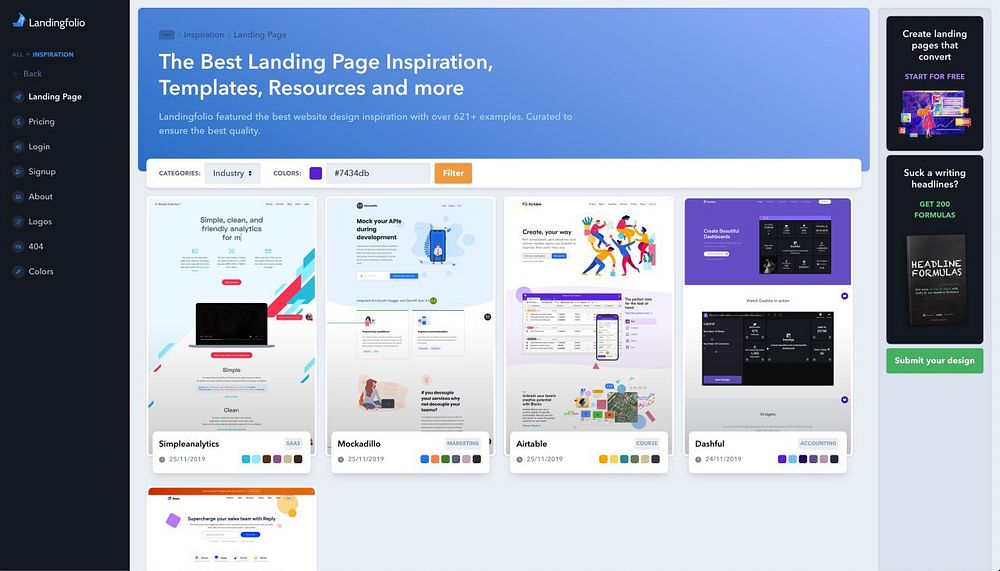Click the Simpleanalytics card title

(x=189, y=443)
